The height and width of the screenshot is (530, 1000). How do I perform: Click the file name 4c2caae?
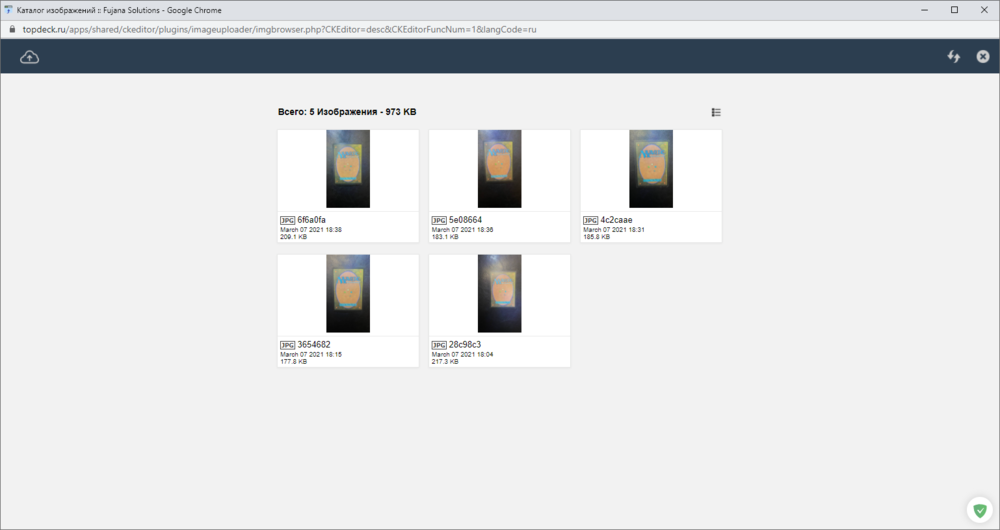(x=616, y=220)
